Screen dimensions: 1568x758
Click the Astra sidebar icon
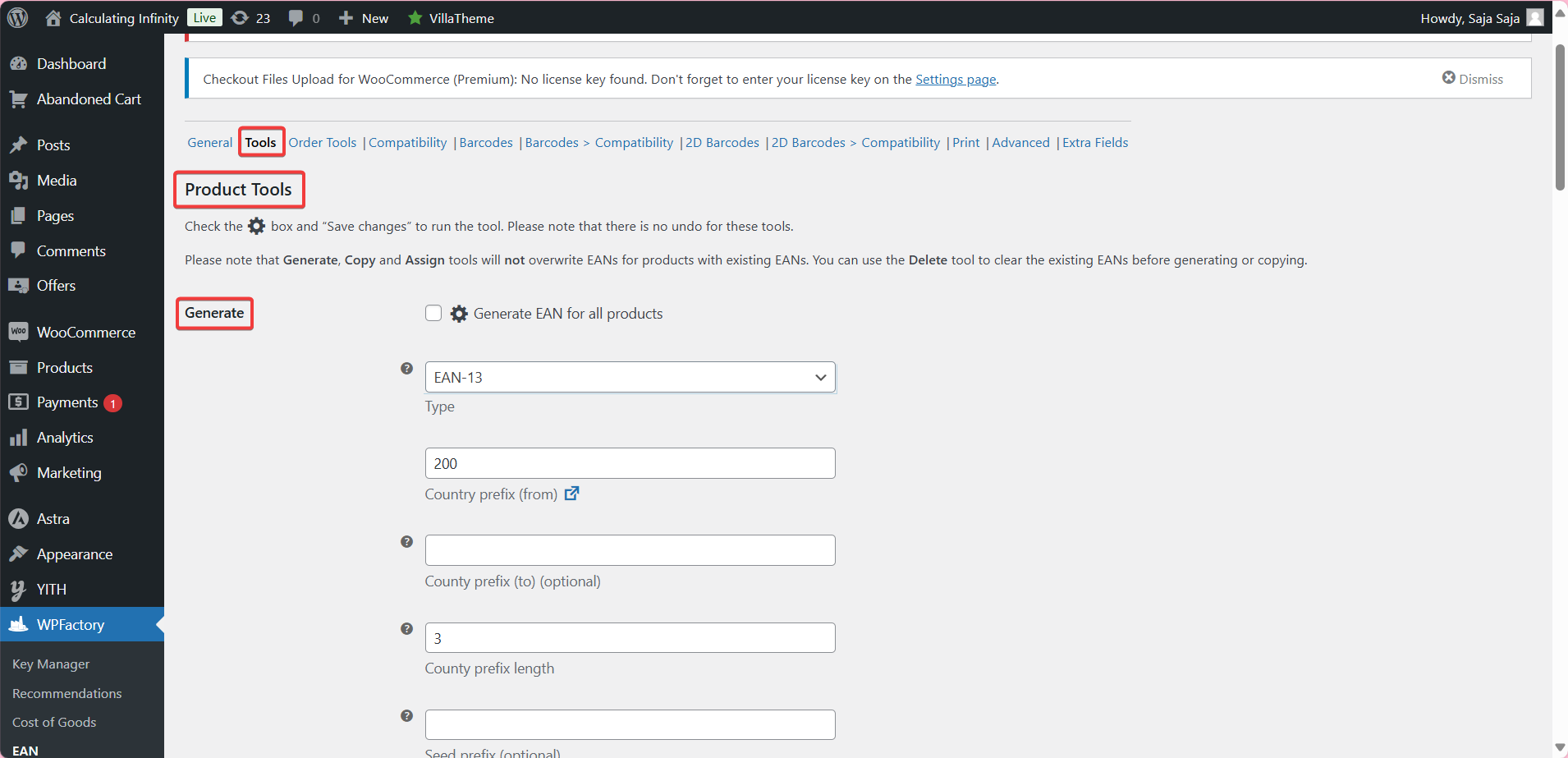[x=19, y=518]
